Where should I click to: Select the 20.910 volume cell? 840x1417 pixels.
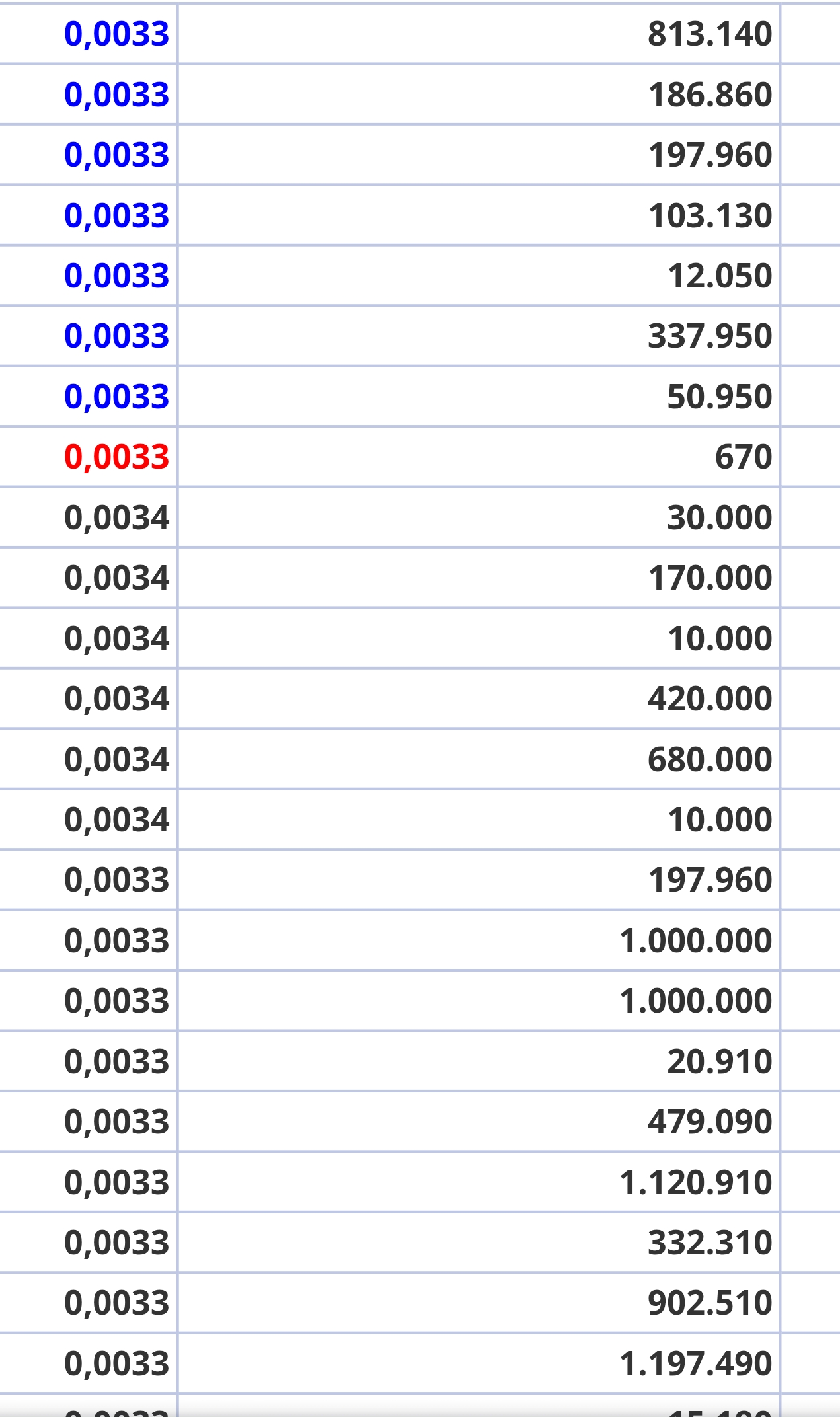(x=479, y=1061)
